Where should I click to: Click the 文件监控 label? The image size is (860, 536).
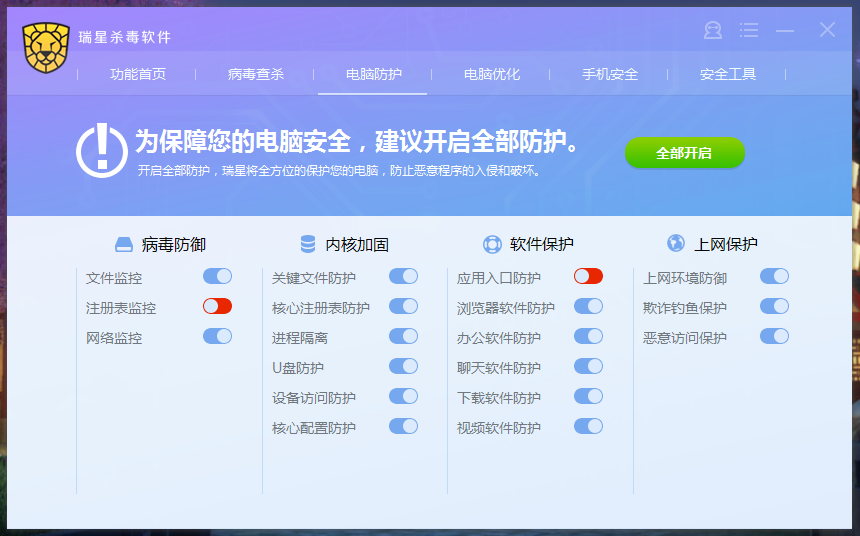click(114, 278)
